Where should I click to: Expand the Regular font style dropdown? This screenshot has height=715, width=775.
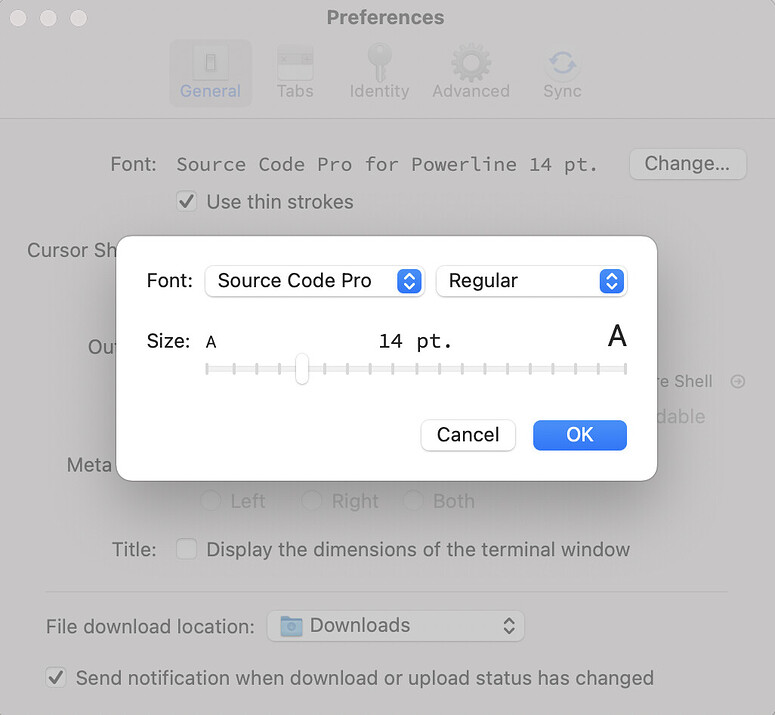click(x=531, y=281)
